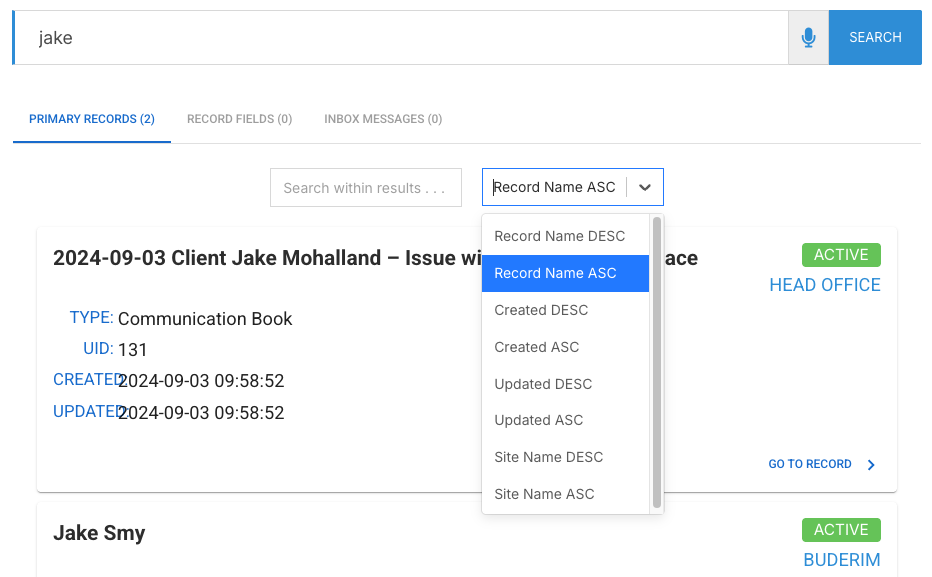Pick 'Updated ASC' from the sort list

pos(565,420)
